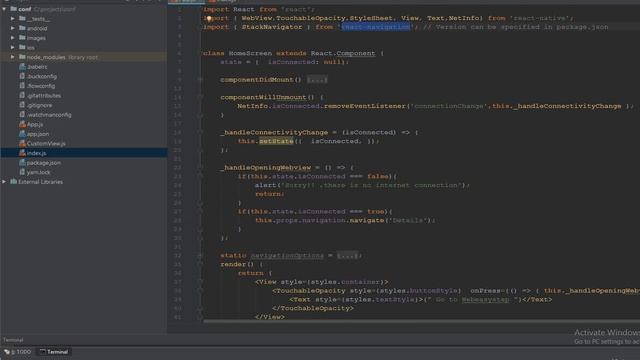The width and height of the screenshot is (640, 360).
Task: Expand folded navigationOptions {...} block
Action: coord(347,256)
